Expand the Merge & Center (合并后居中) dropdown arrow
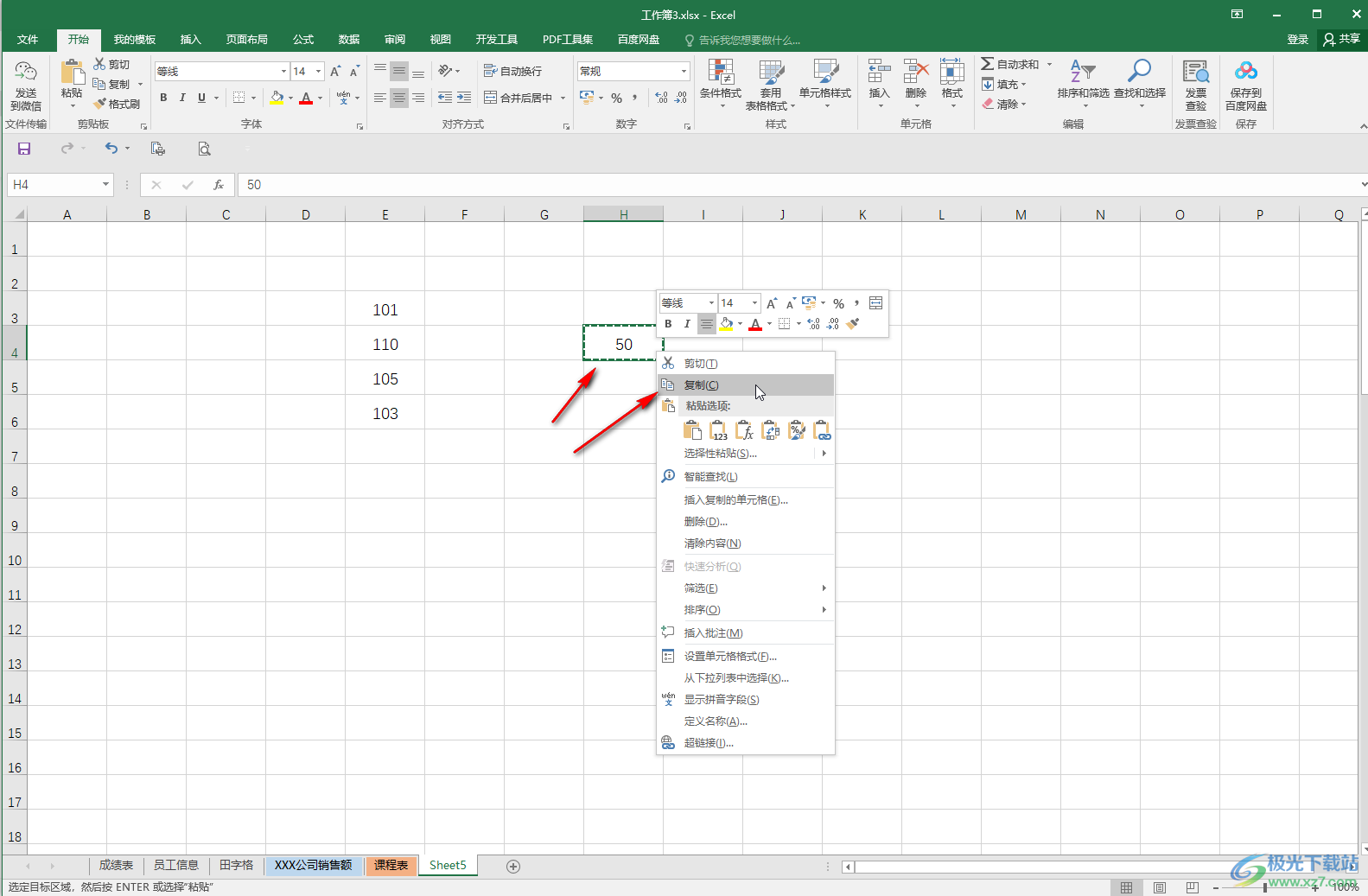 [x=563, y=98]
